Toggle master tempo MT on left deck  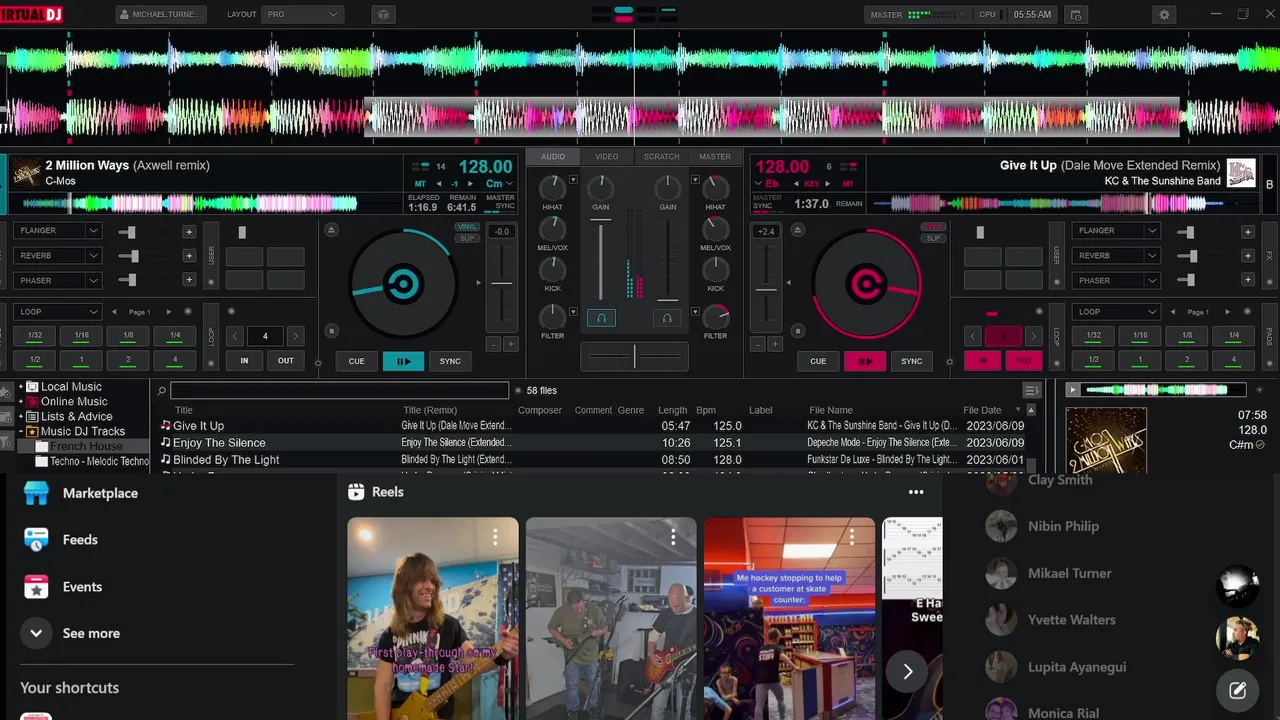coord(420,184)
